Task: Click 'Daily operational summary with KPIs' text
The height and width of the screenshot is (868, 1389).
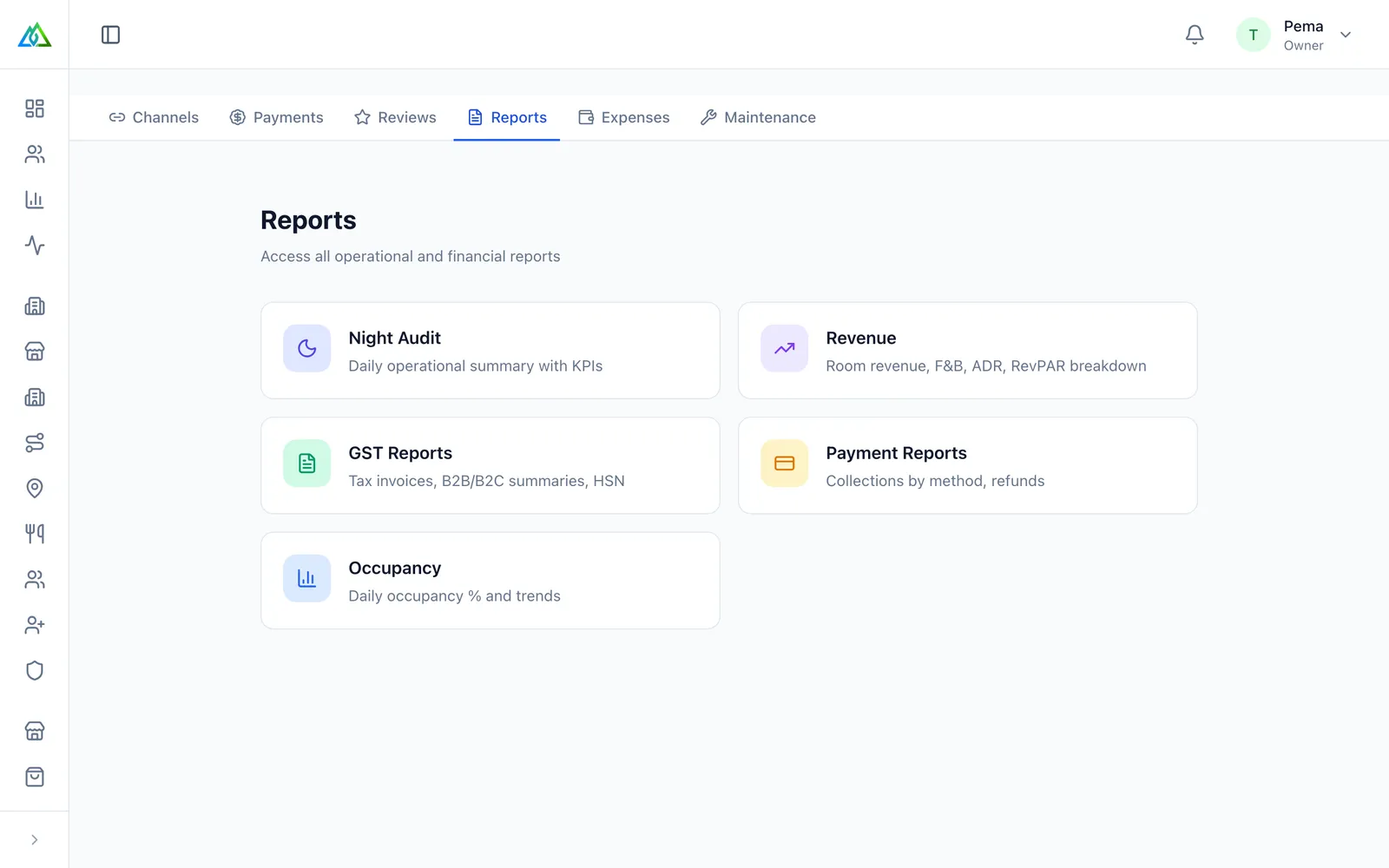Action: [x=475, y=365]
